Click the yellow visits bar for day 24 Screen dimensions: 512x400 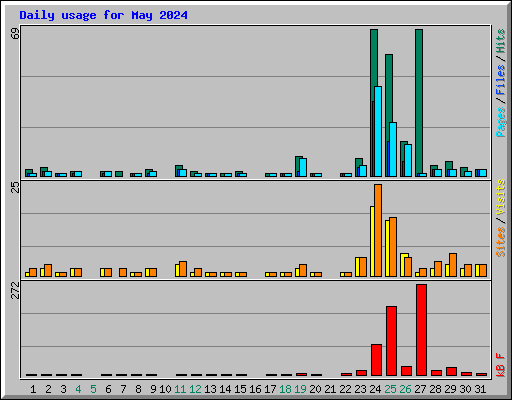(372, 241)
